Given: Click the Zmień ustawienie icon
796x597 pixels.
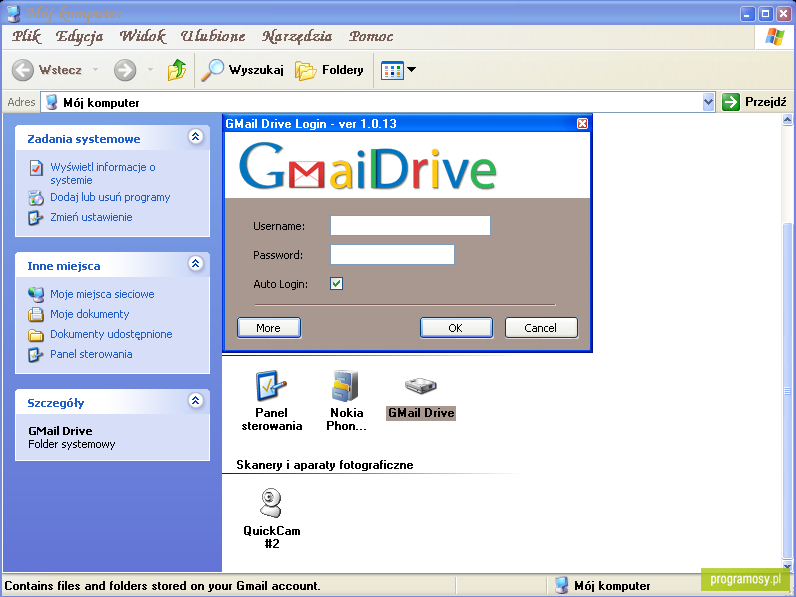Looking at the screenshot, I should coord(36,218).
